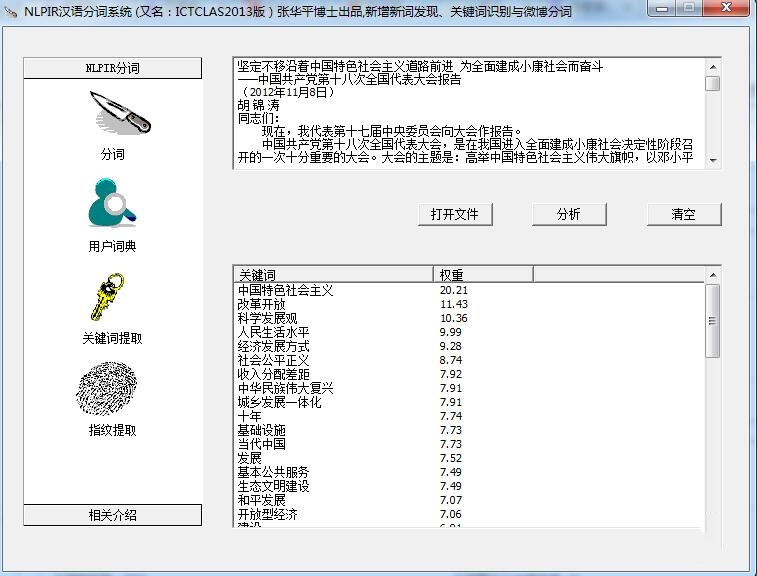Screen dimensions: 757x576
Task: Select the 和平发展 keyword row
Action: 468,500
